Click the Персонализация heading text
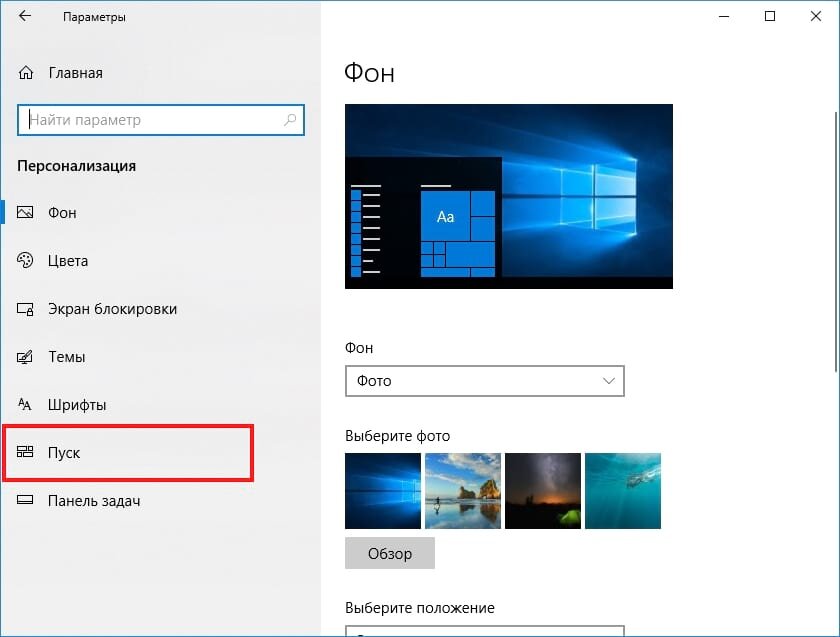This screenshot has height=637, width=840. tap(77, 166)
